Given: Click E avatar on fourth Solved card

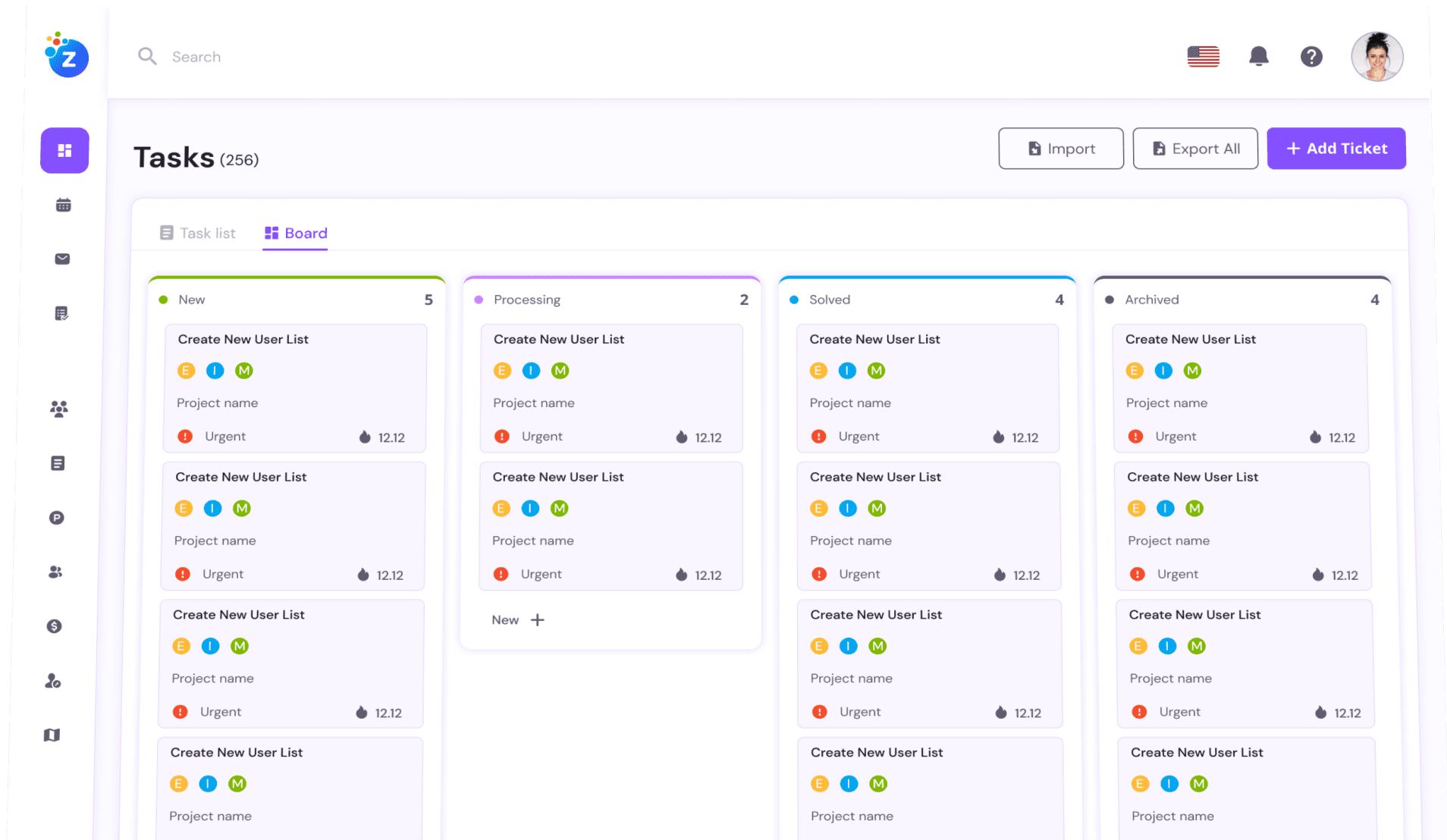Looking at the screenshot, I should 820,784.
